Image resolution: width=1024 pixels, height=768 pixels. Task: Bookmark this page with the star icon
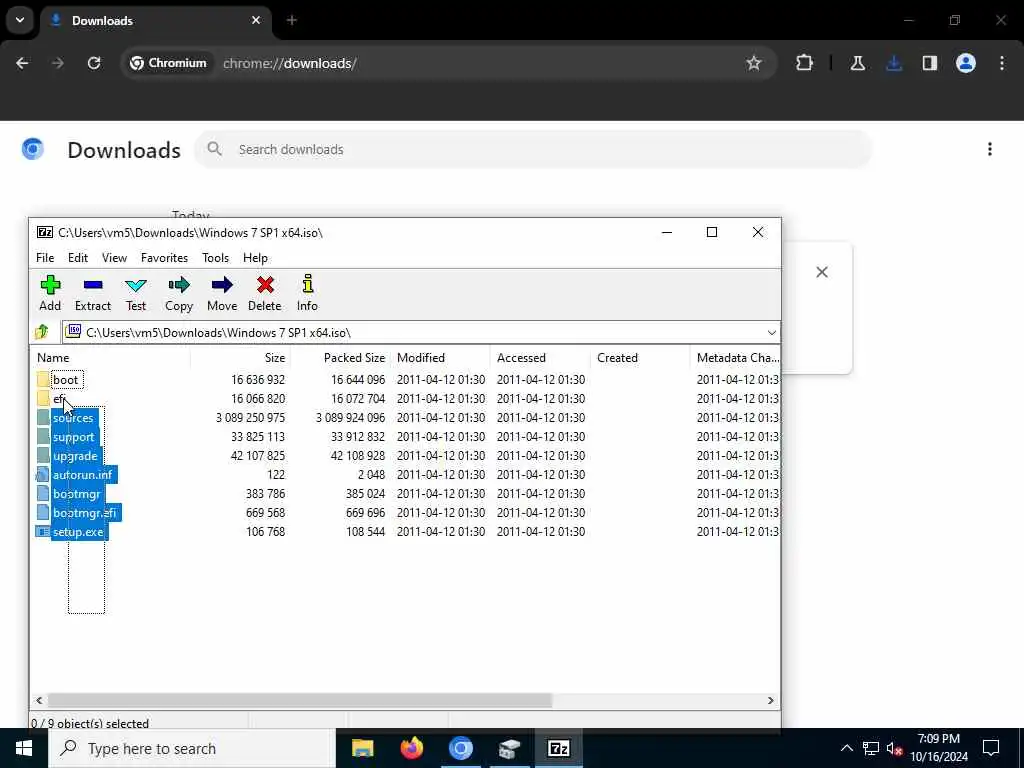pos(754,63)
